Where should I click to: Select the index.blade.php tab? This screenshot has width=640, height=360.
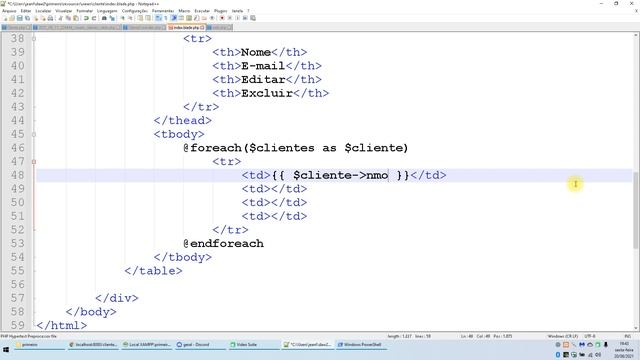(186, 27)
